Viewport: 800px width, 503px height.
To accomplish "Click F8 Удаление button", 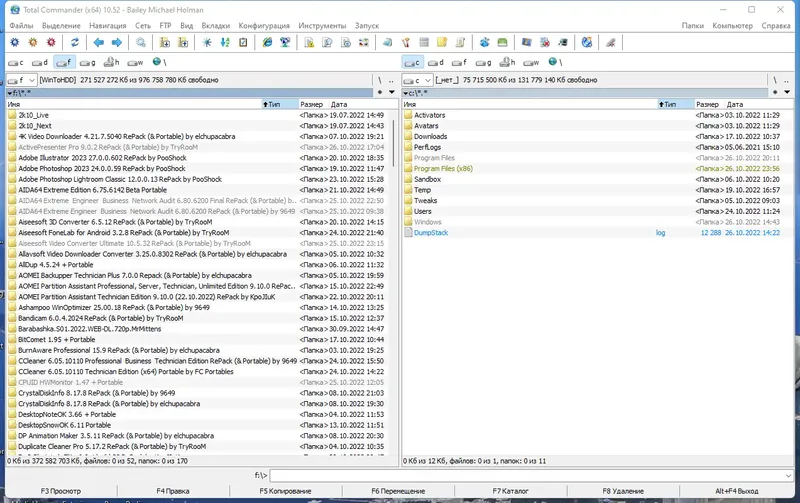I will click(x=623, y=491).
